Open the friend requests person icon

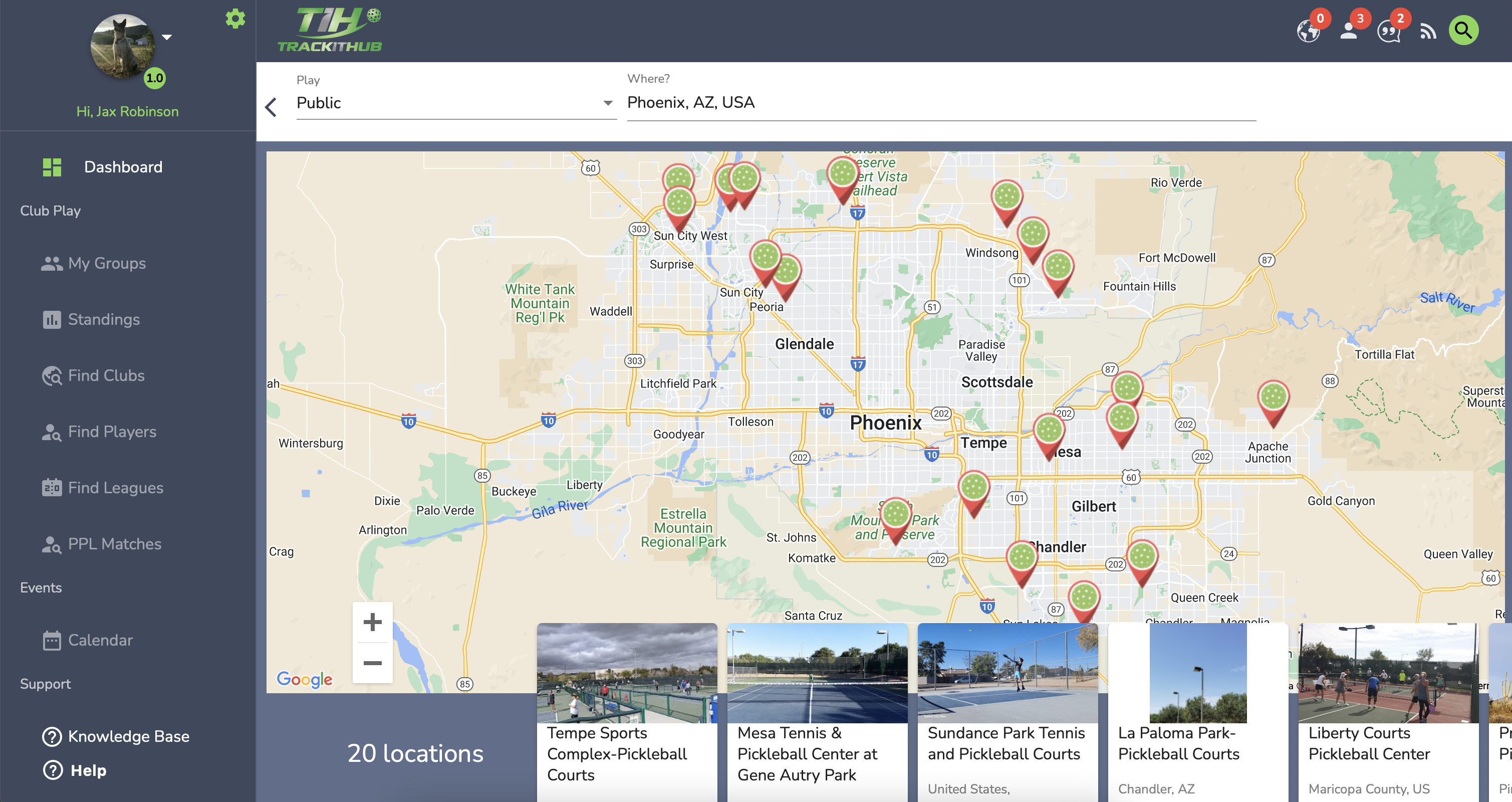[x=1349, y=31]
